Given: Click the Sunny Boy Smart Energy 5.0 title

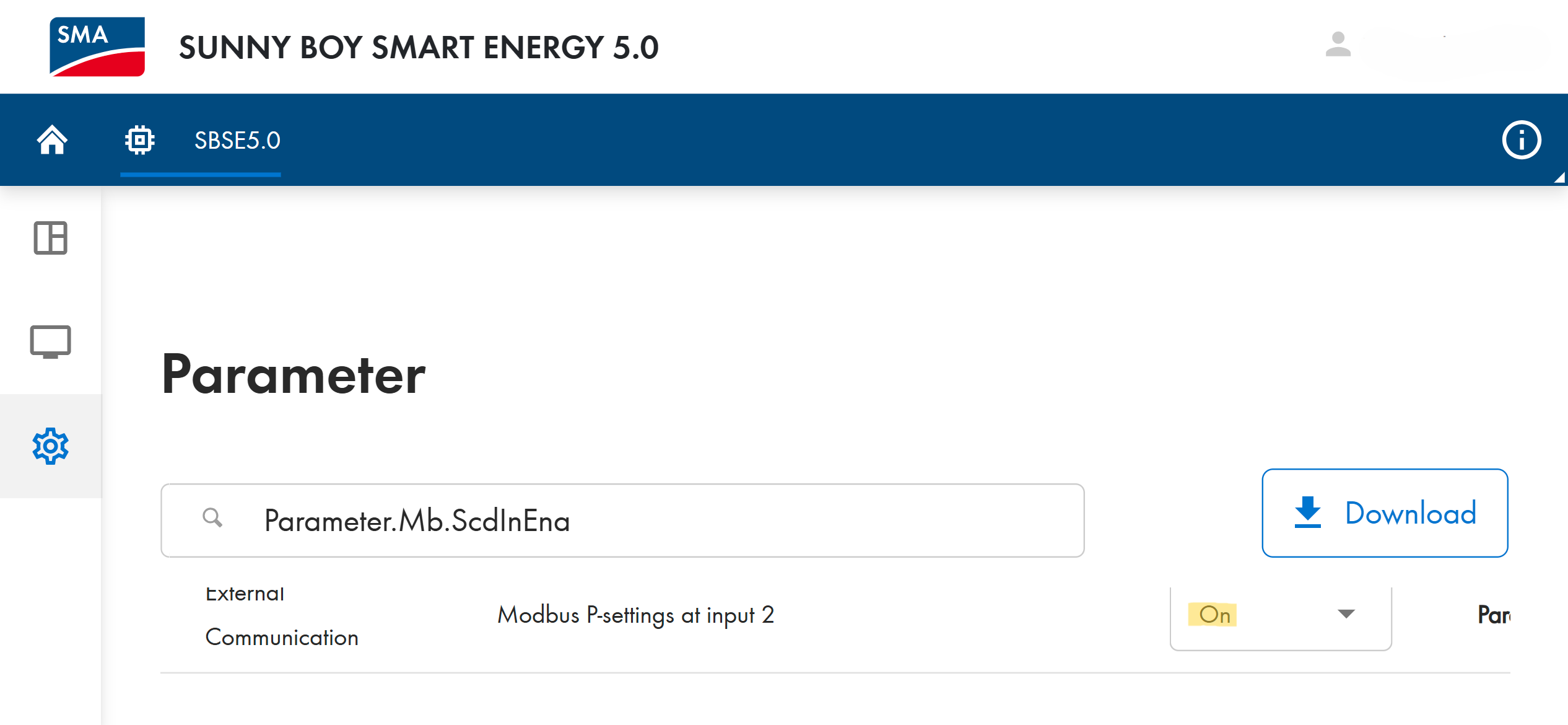Looking at the screenshot, I should click(419, 48).
